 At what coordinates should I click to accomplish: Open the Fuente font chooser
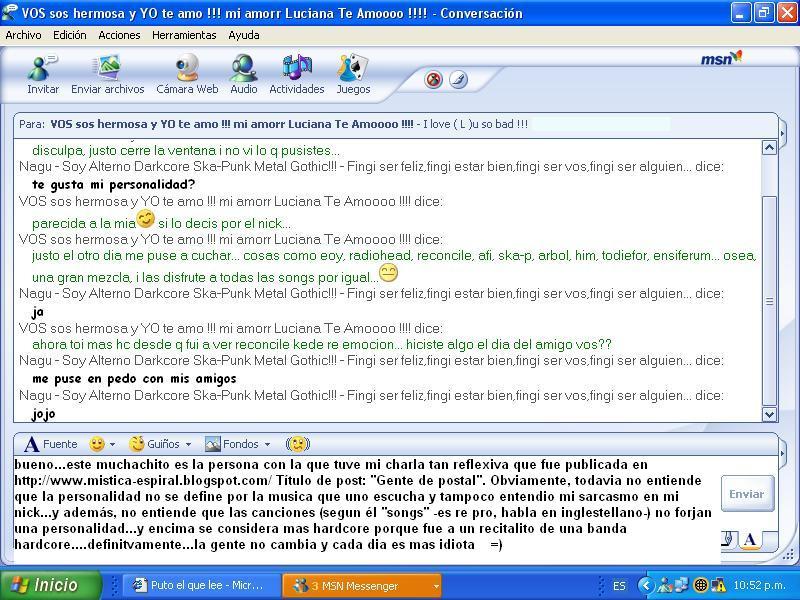(51, 444)
